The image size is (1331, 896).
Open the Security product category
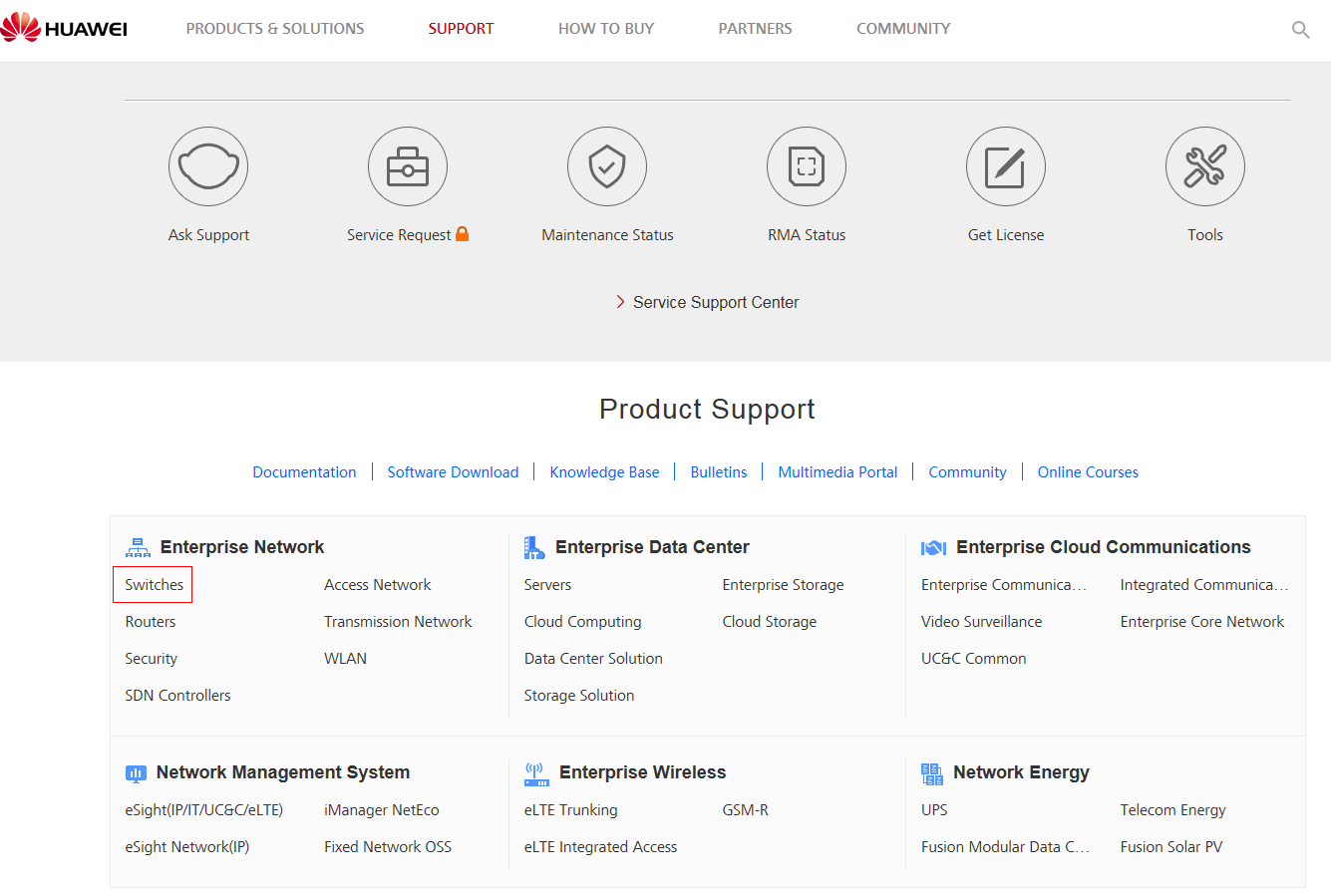152,659
